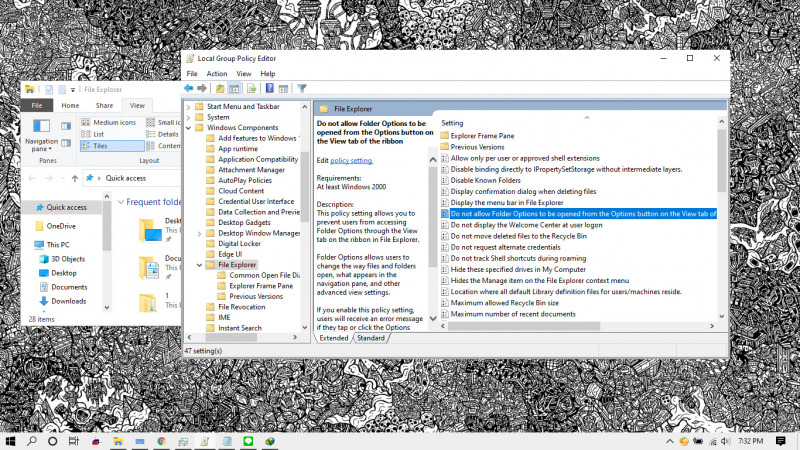Click the taskbar Search magnifier icon
Image resolution: width=800 pixels, height=450 pixels.
tap(32, 441)
